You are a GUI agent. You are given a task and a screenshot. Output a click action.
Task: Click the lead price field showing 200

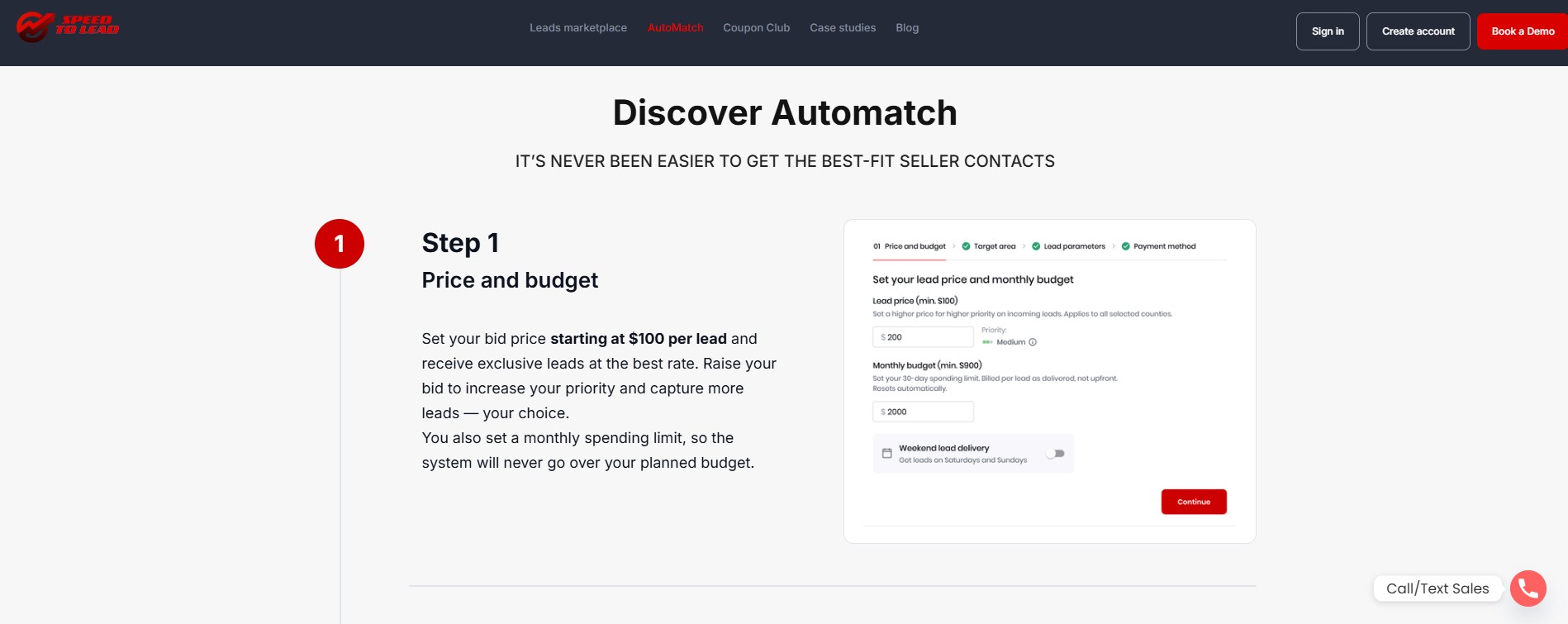pos(924,337)
